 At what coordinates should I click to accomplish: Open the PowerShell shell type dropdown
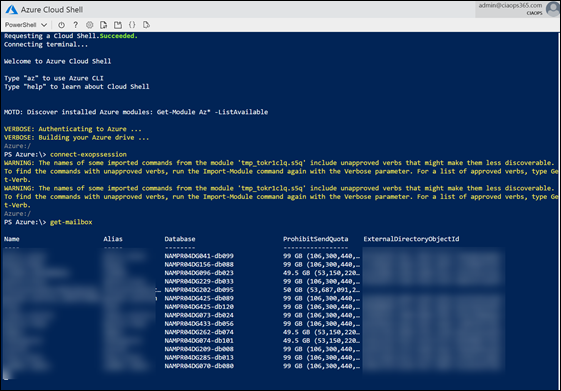point(26,25)
